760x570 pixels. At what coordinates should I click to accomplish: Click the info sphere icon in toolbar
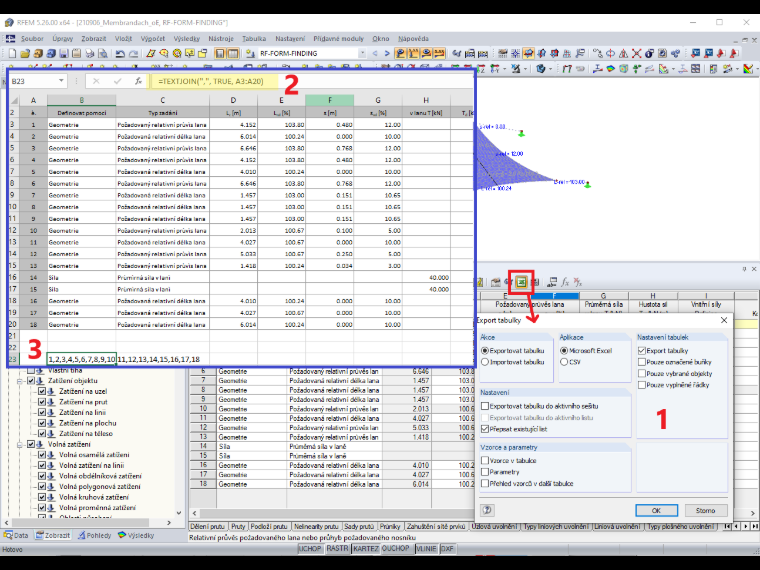click(649, 53)
